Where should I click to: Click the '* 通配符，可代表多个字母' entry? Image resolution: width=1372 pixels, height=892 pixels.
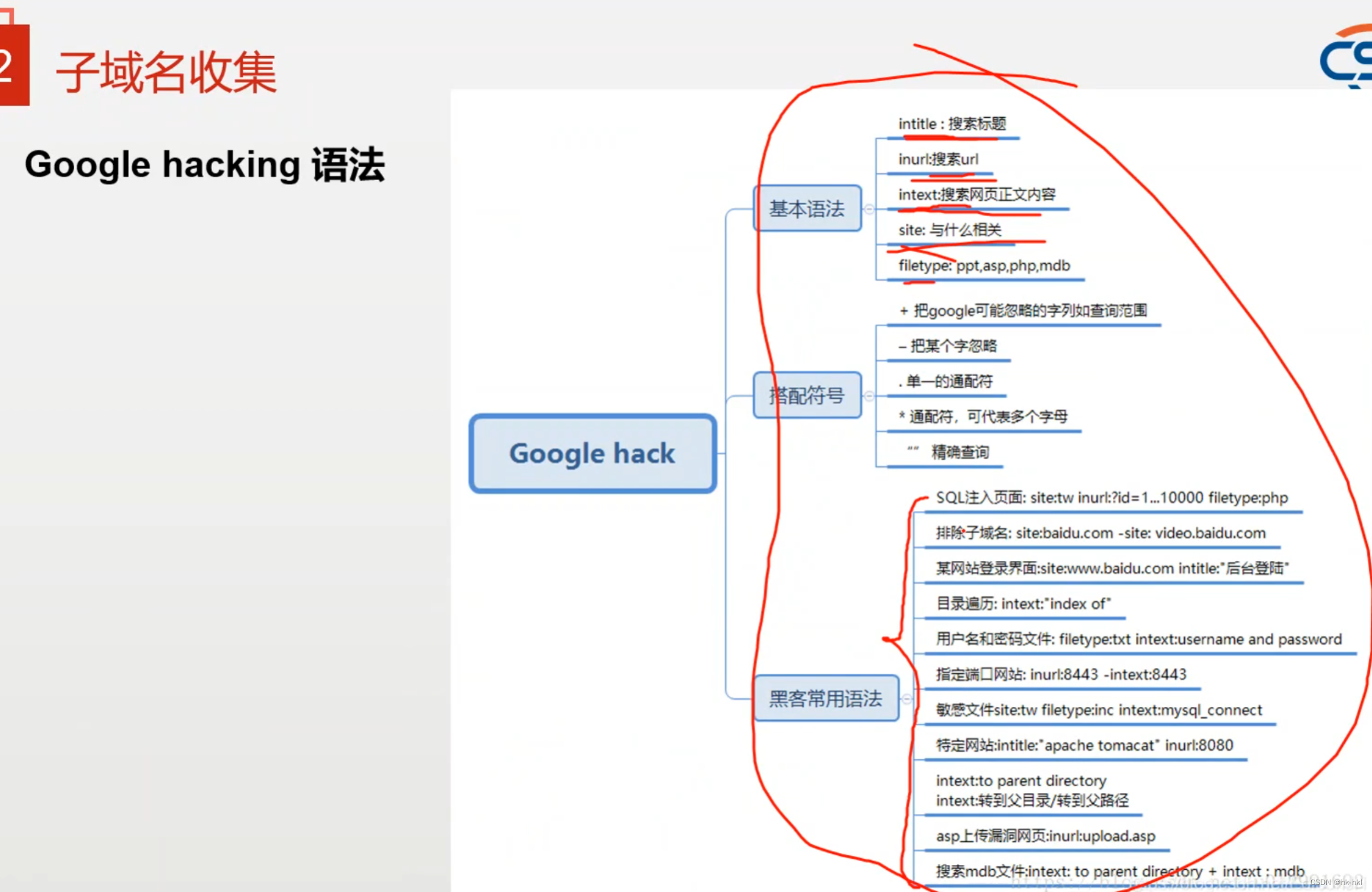pos(983,417)
